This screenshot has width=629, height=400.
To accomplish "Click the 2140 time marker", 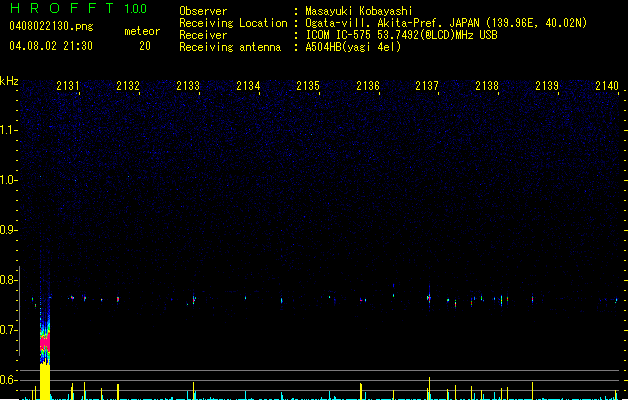I will pyautogui.click(x=607, y=86).
